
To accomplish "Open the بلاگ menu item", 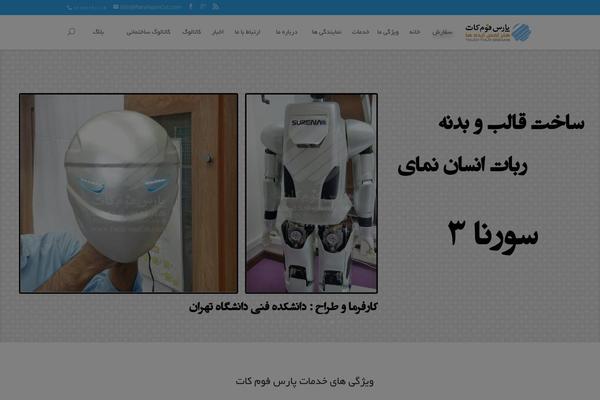I will point(98,32).
